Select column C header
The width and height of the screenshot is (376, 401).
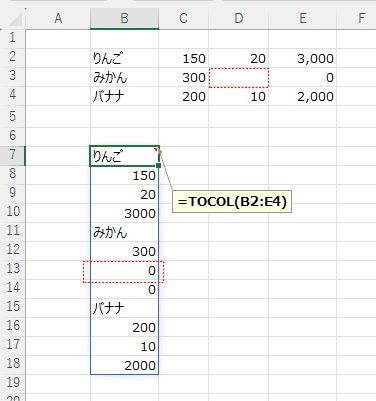[x=184, y=18]
